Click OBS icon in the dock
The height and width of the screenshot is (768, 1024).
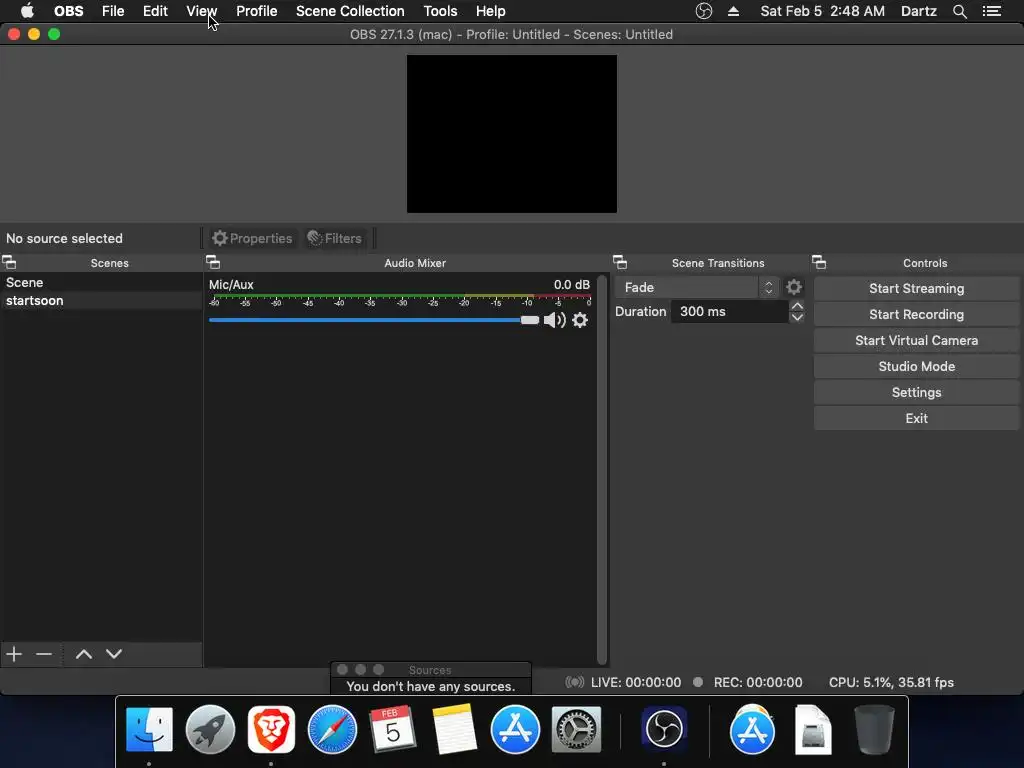[664, 728]
